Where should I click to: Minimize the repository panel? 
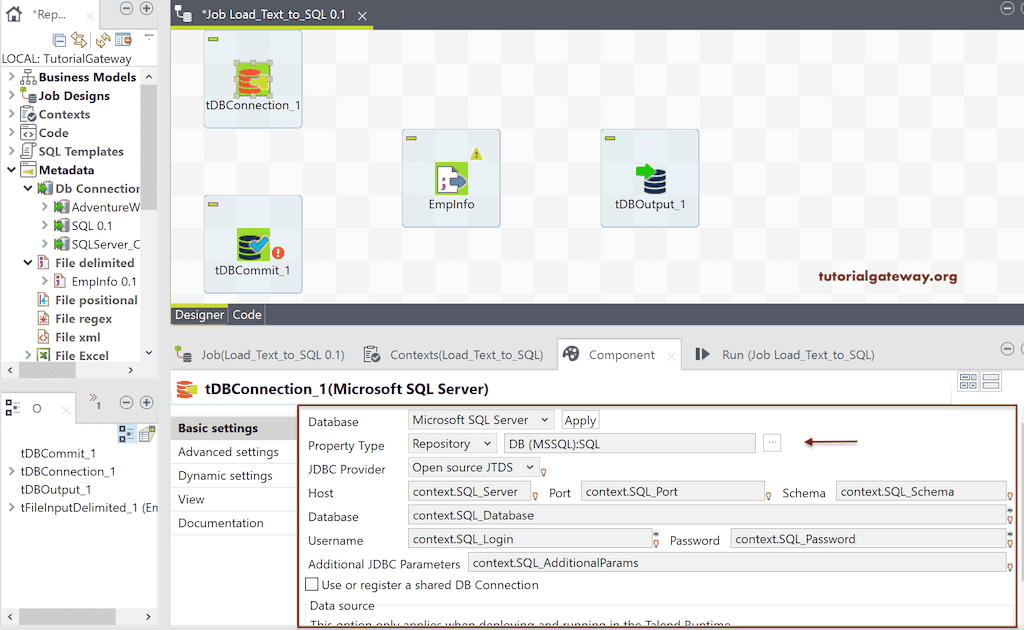point(127,8)
